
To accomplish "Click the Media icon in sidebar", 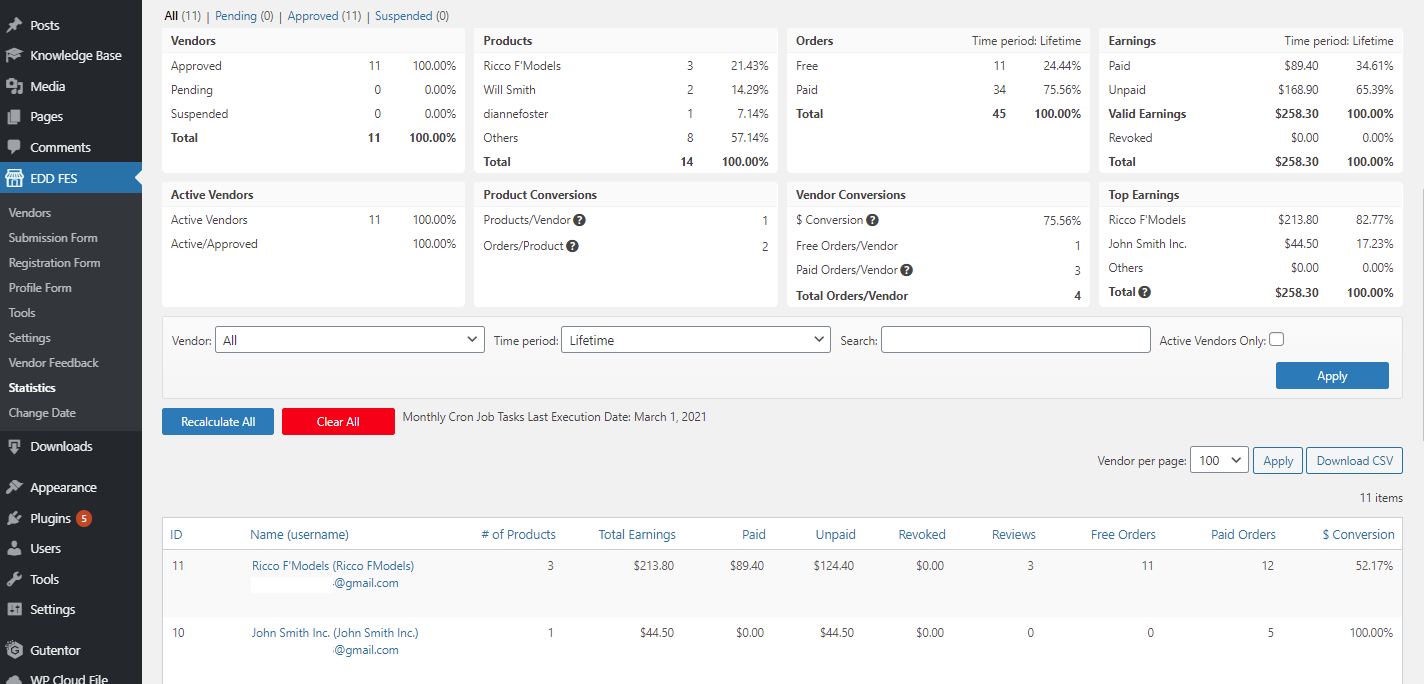I will [x=14, y=86].
